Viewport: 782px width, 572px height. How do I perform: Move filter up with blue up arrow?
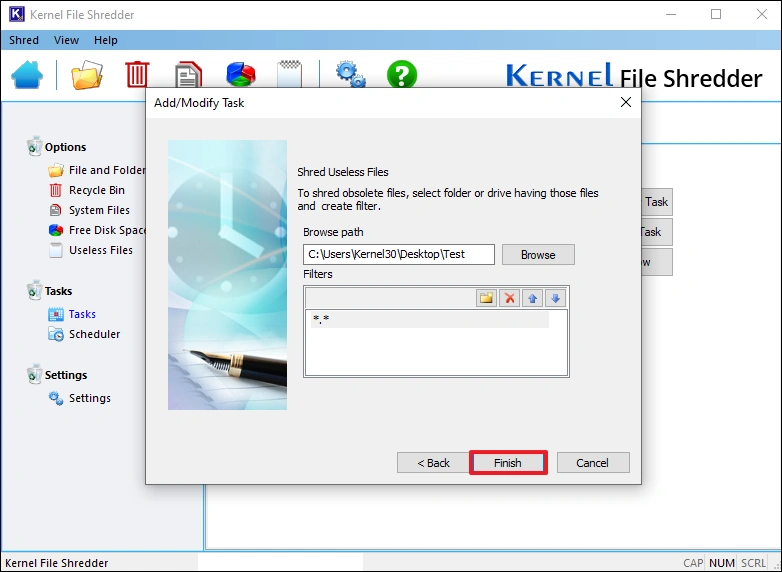(534, 298)
